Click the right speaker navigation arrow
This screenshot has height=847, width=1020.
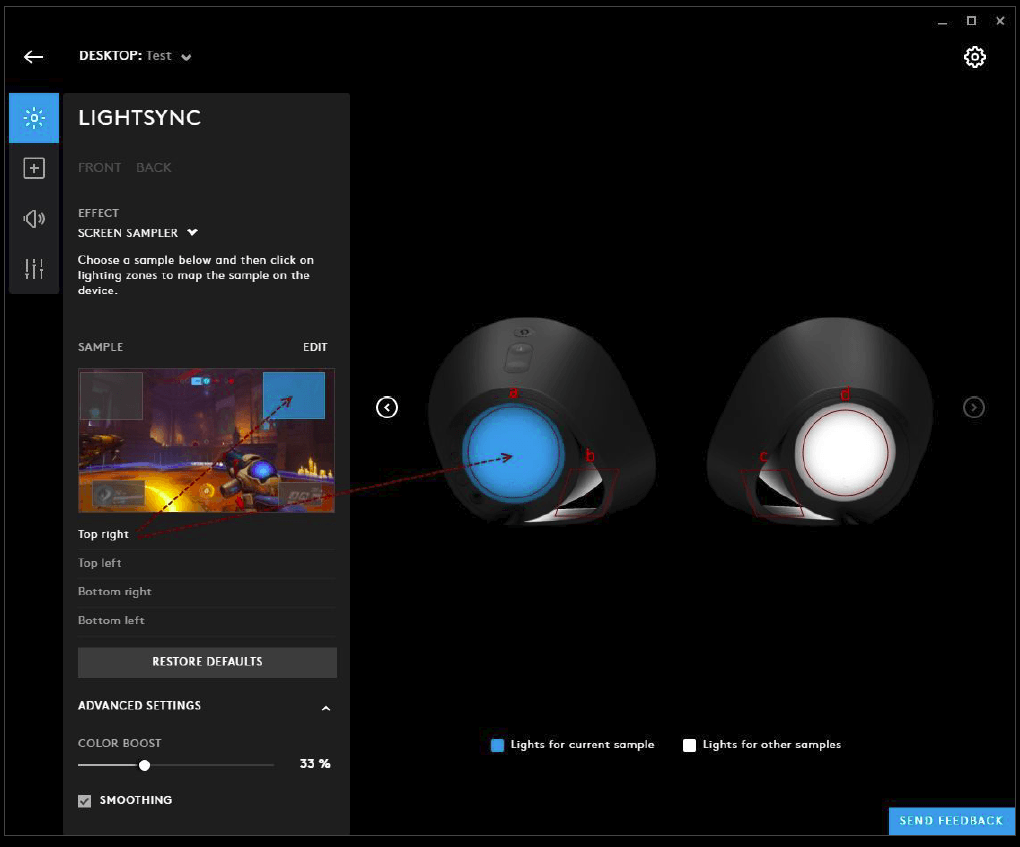click(x=973, y=407)
